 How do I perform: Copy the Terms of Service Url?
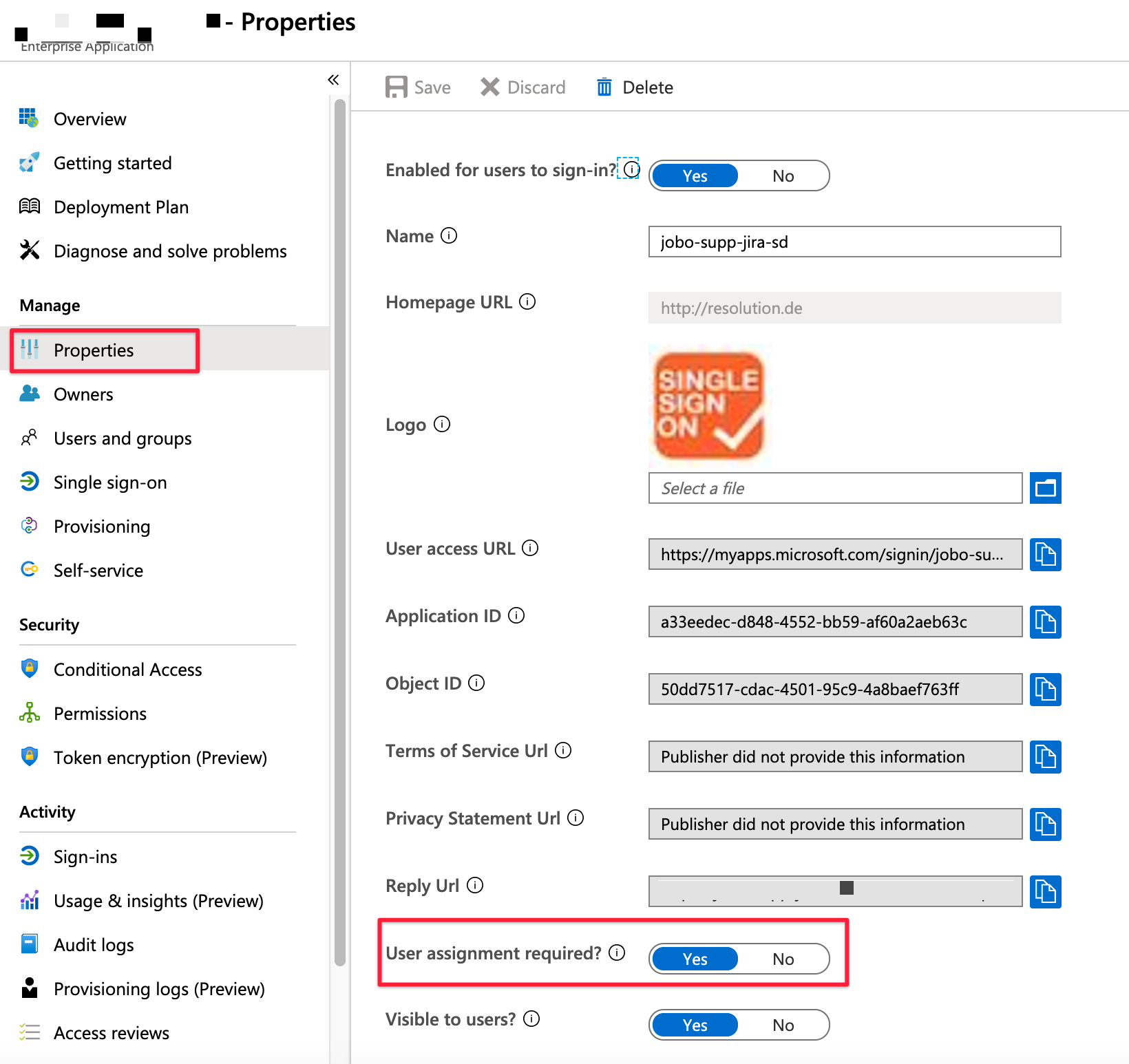1045,756
